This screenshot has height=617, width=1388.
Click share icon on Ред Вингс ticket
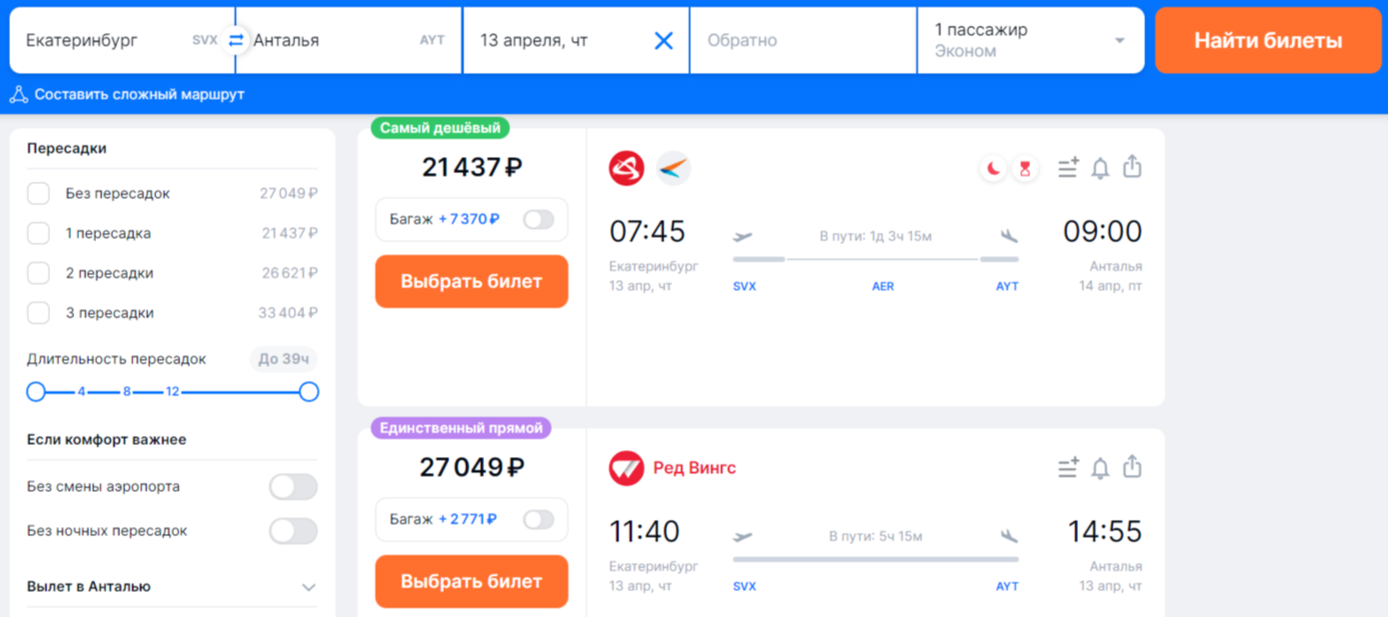1132,467
